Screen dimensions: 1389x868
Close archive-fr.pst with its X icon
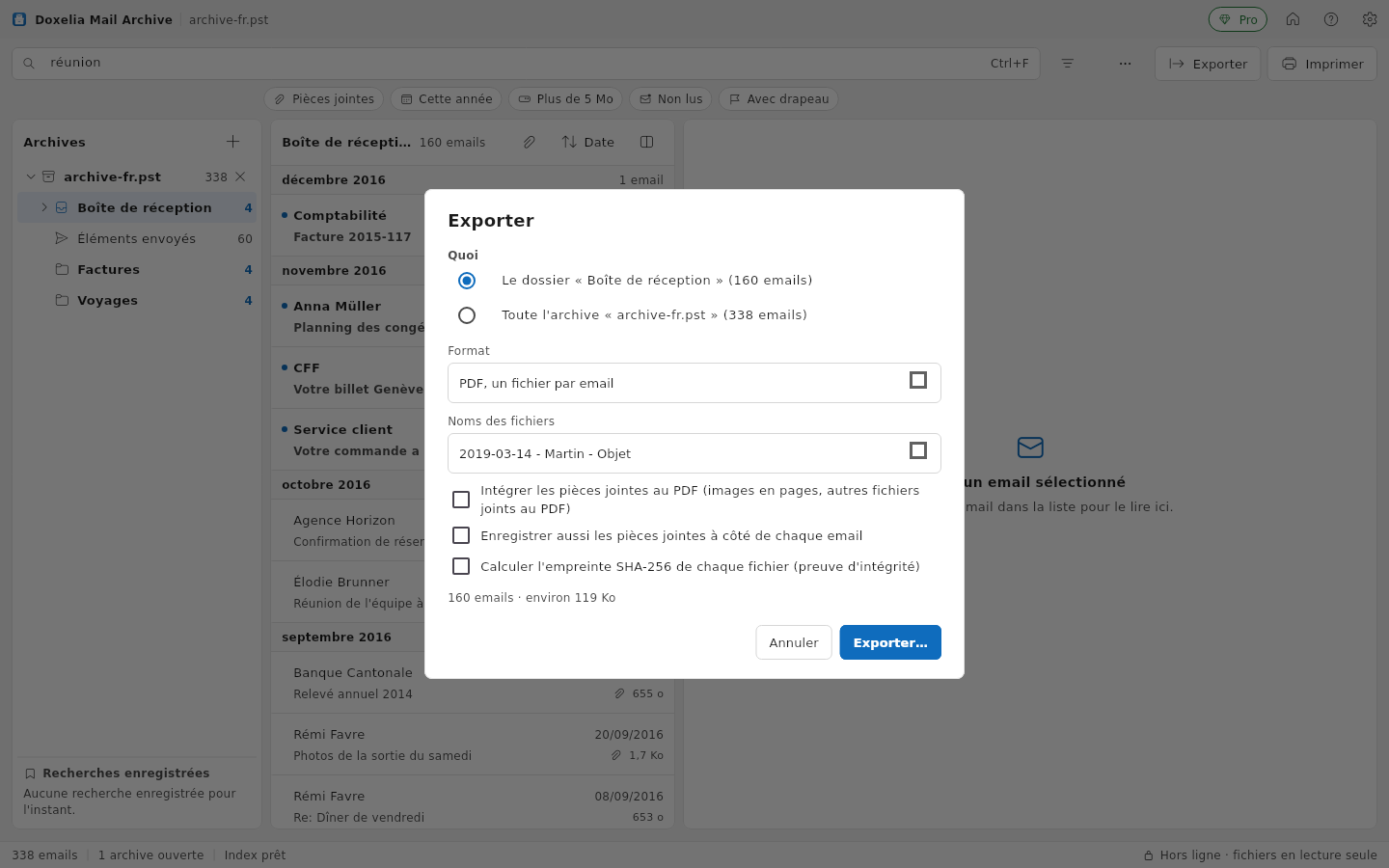[240, 176]
